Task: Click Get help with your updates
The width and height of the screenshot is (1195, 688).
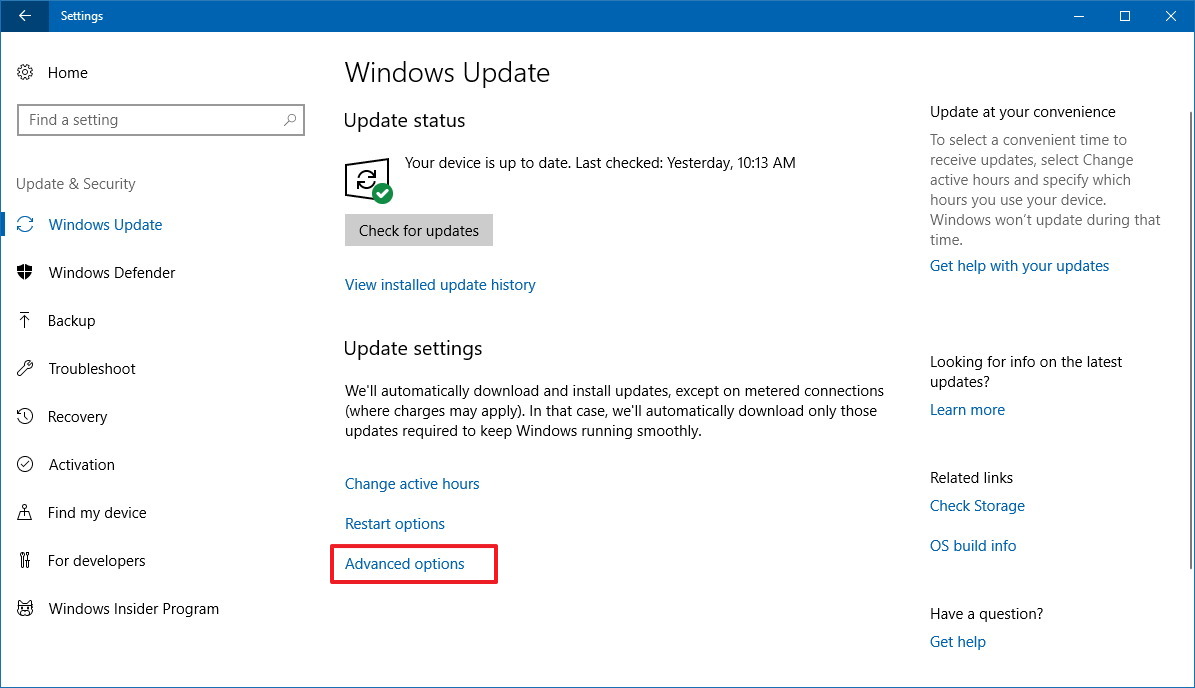Action: pos(1019,265)
